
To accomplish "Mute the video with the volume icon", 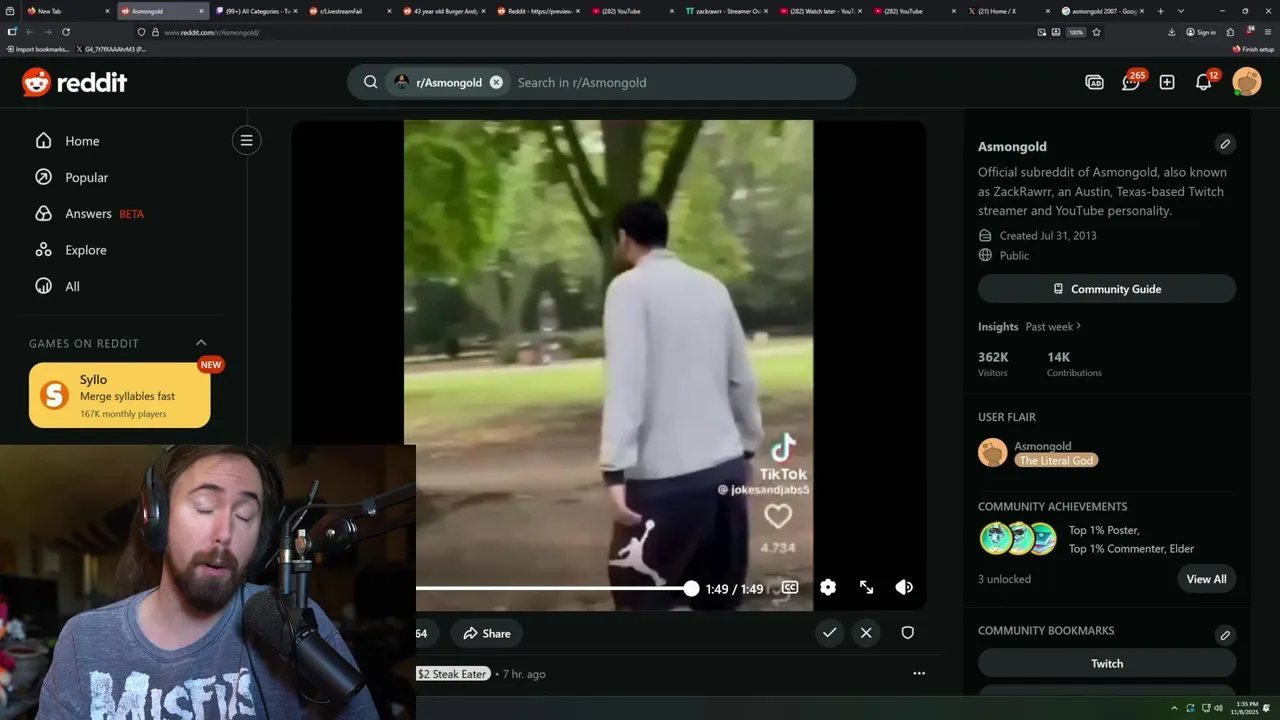I will click(904, 588).
